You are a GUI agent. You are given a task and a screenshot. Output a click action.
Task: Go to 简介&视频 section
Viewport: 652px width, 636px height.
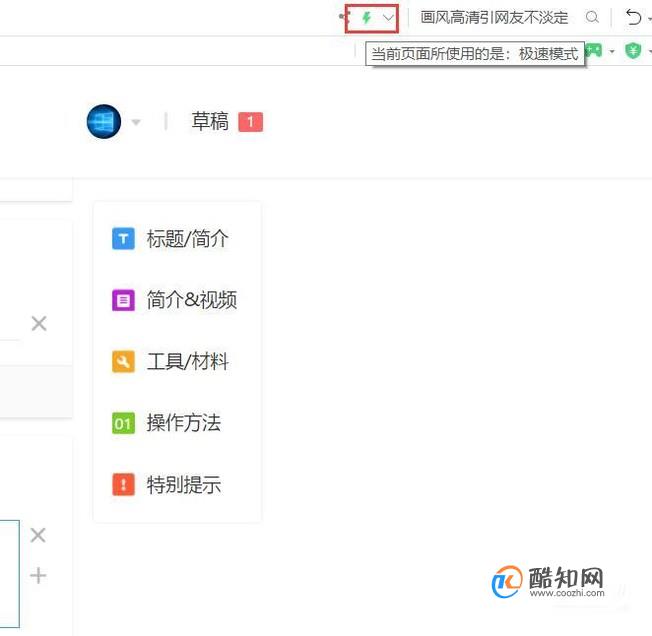click(192, 300)
